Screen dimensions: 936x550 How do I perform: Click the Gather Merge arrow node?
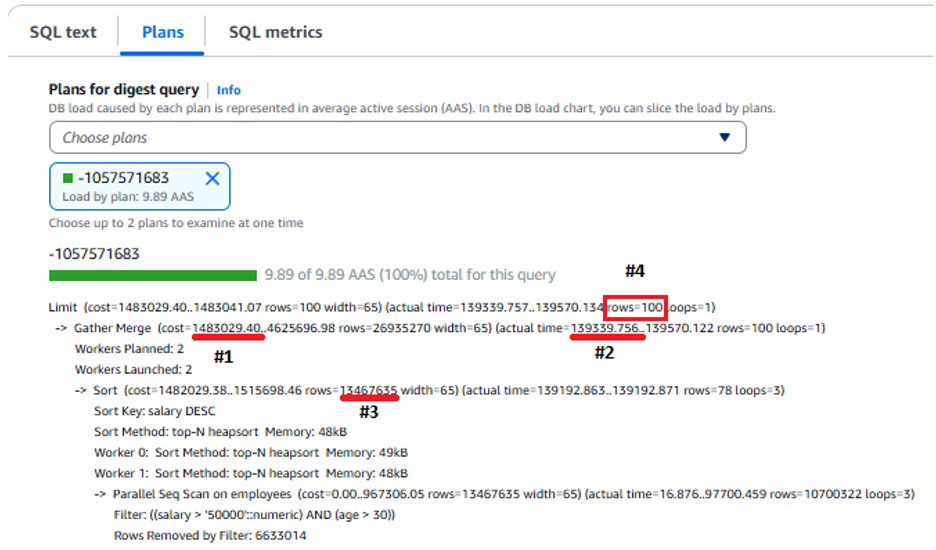click(60, 328)
